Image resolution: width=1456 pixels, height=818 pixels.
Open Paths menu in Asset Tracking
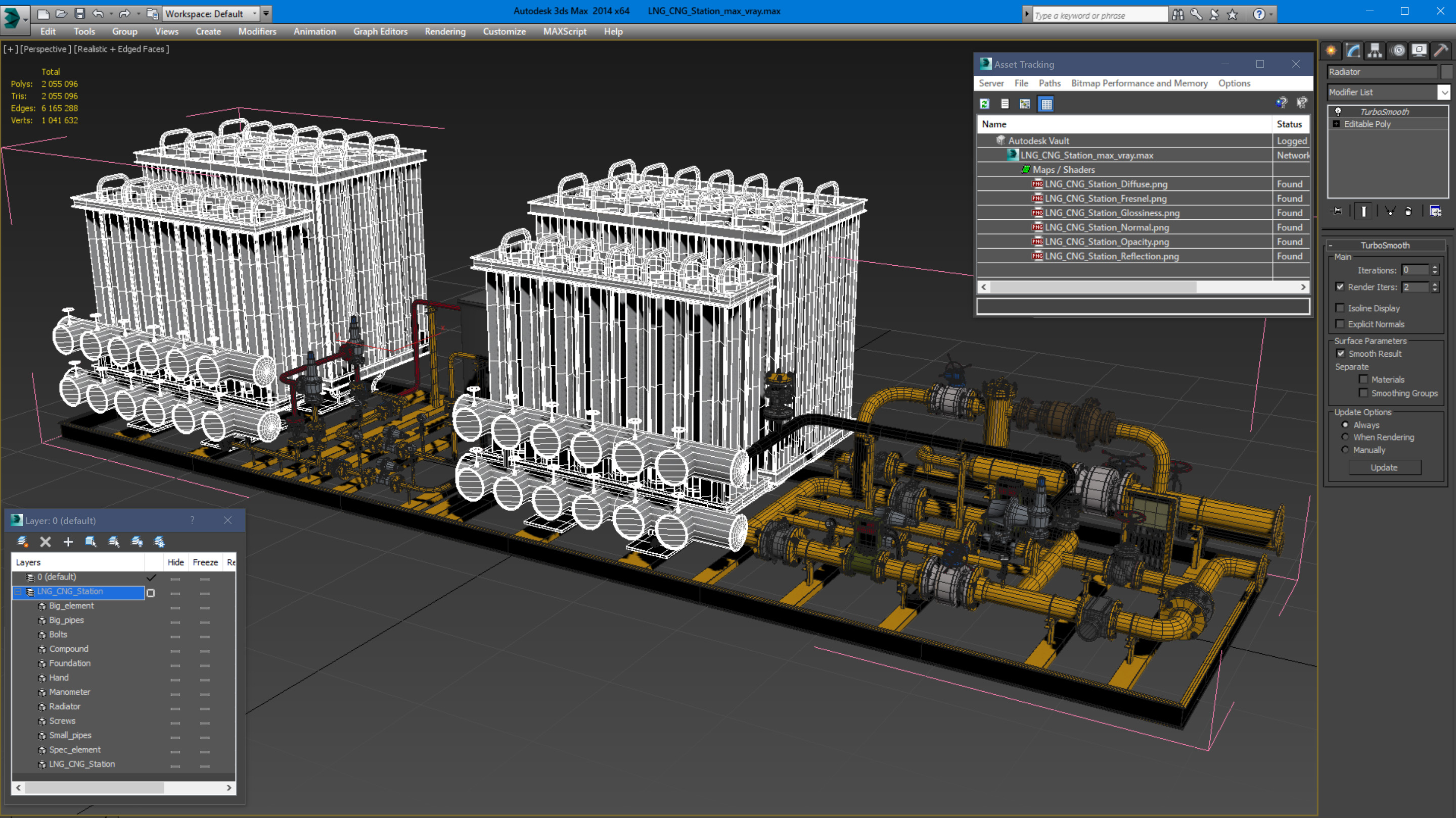coord(1049,83)
